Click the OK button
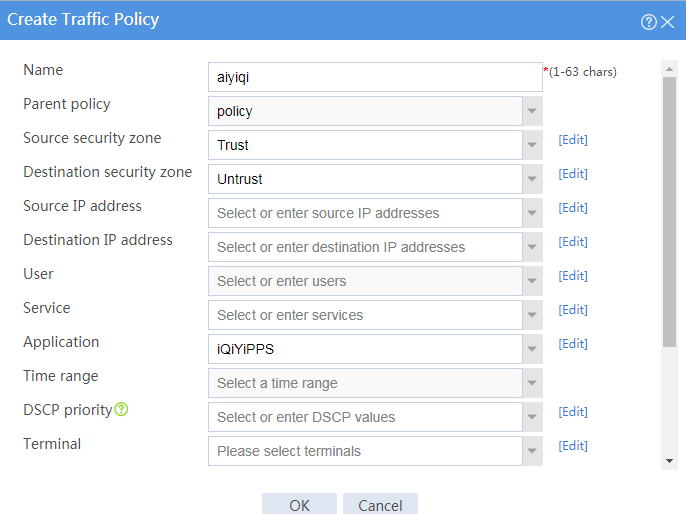686x514 pixels. pos(299,504)
